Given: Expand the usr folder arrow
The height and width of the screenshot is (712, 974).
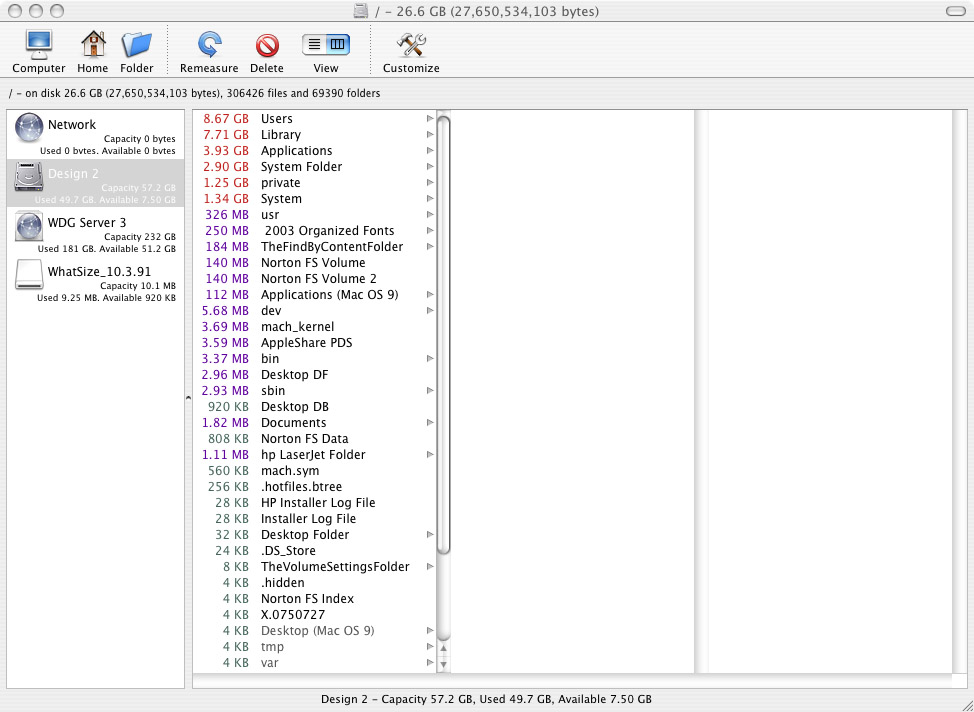Looking at the screenshot, I should point(430,214).
